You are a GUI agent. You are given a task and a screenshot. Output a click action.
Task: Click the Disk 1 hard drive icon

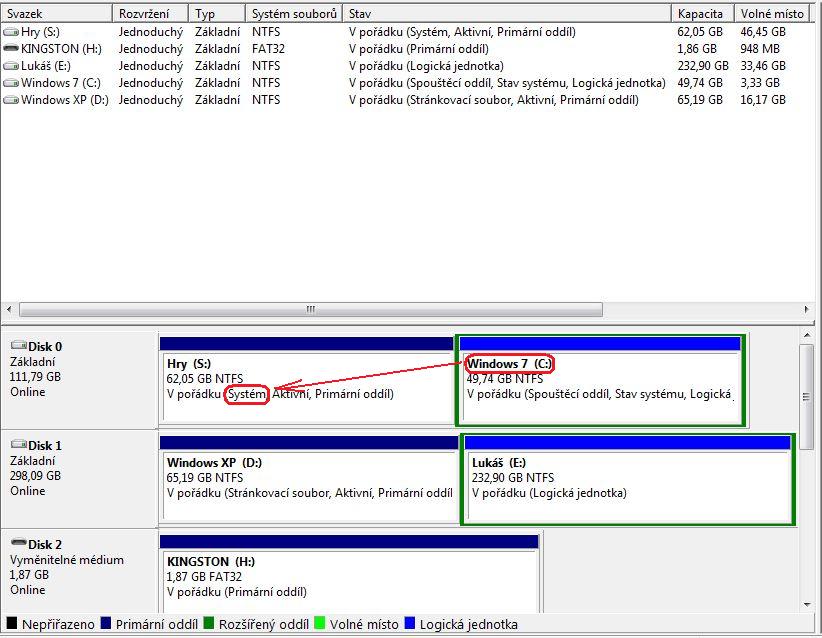[19, 444]
